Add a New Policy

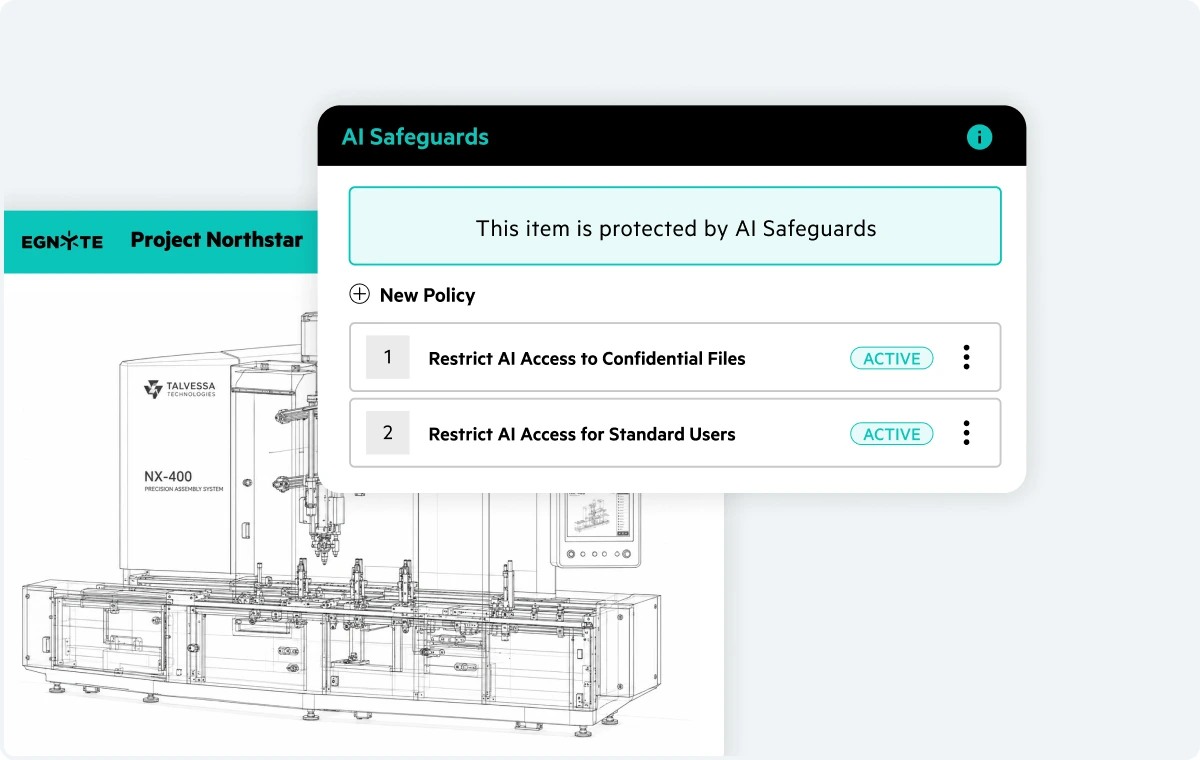(x=412, y=295)
